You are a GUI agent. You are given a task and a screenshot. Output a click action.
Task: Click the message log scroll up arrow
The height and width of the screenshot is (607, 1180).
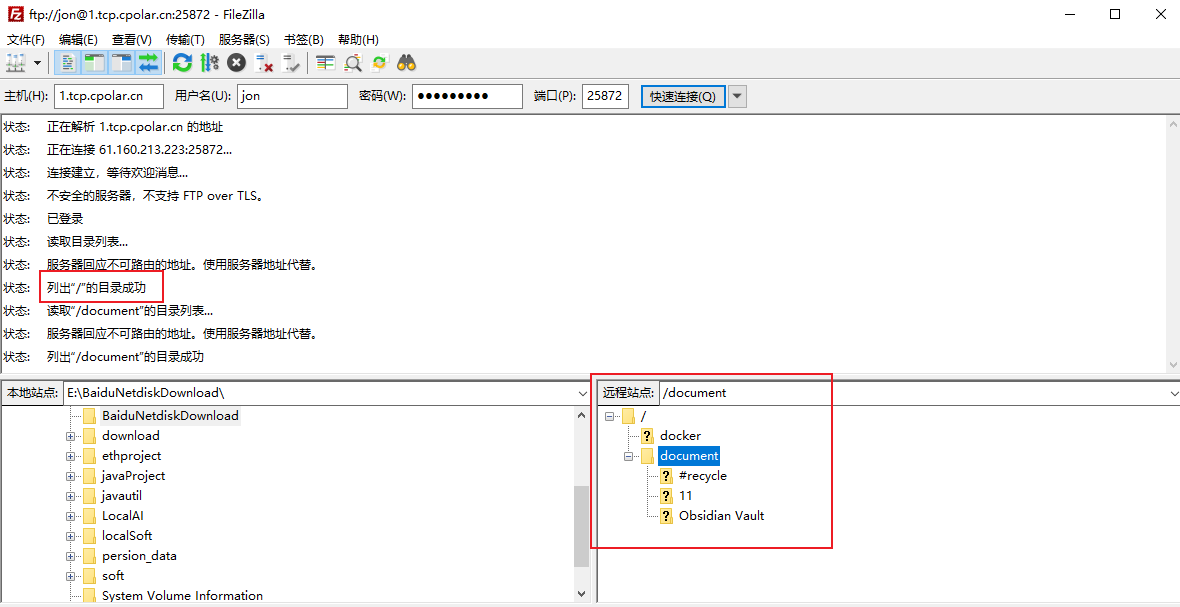1172,124
